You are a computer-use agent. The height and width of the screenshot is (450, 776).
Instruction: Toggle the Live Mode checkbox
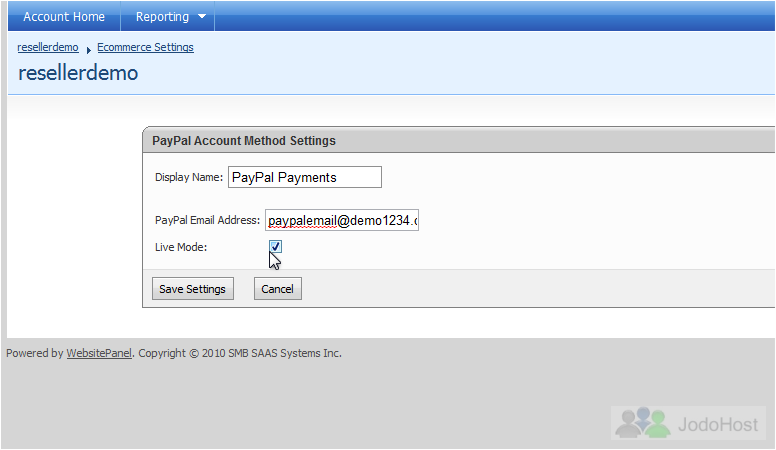tap(276, 247)
